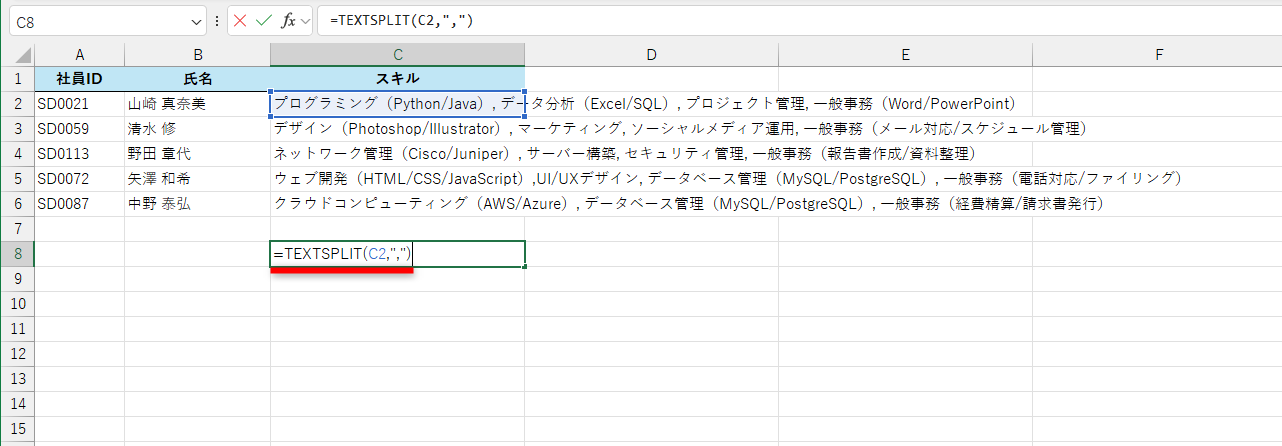Select row 6 header

[17, 203]
